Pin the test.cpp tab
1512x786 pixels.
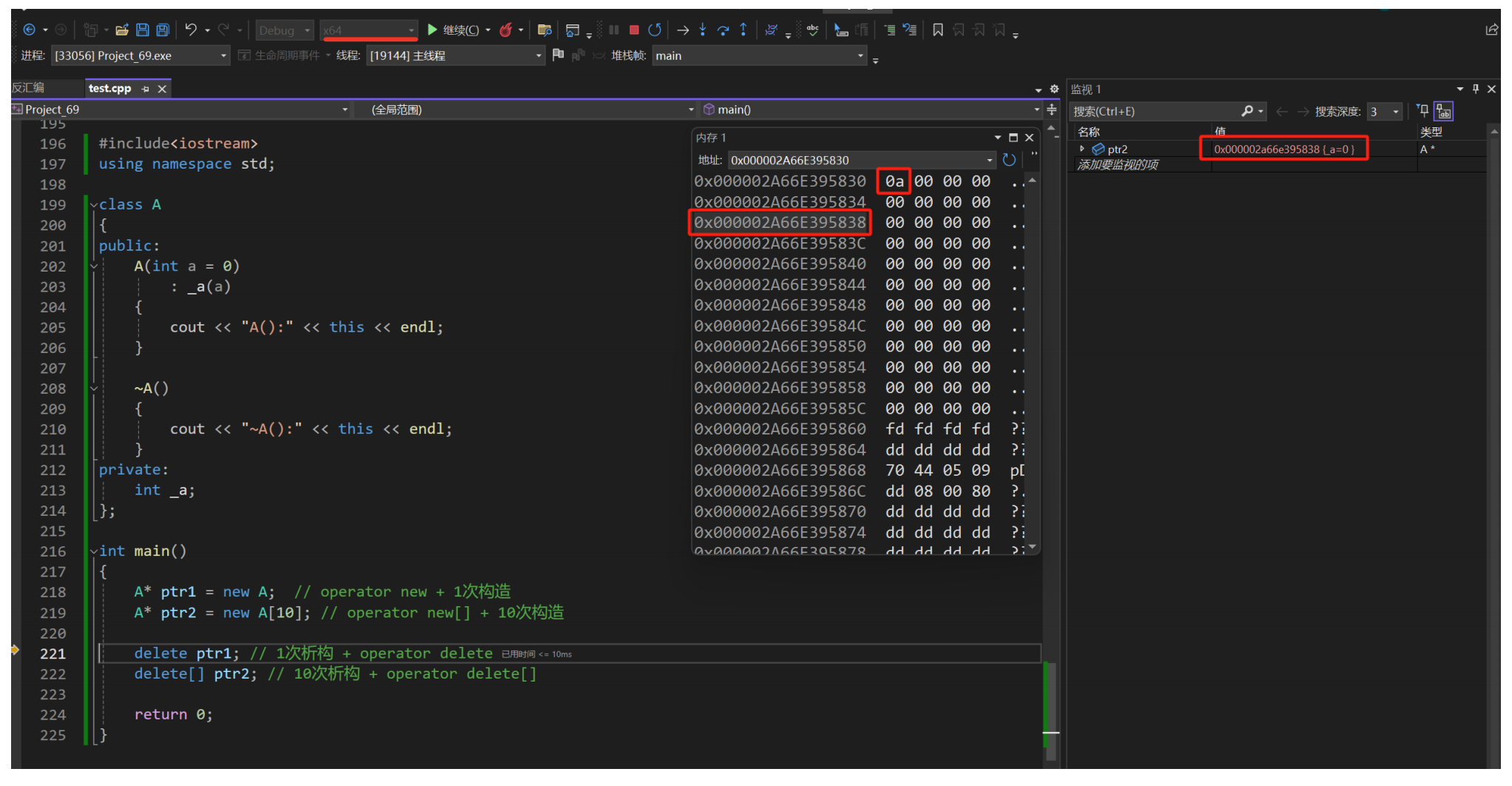click(146, 89)
